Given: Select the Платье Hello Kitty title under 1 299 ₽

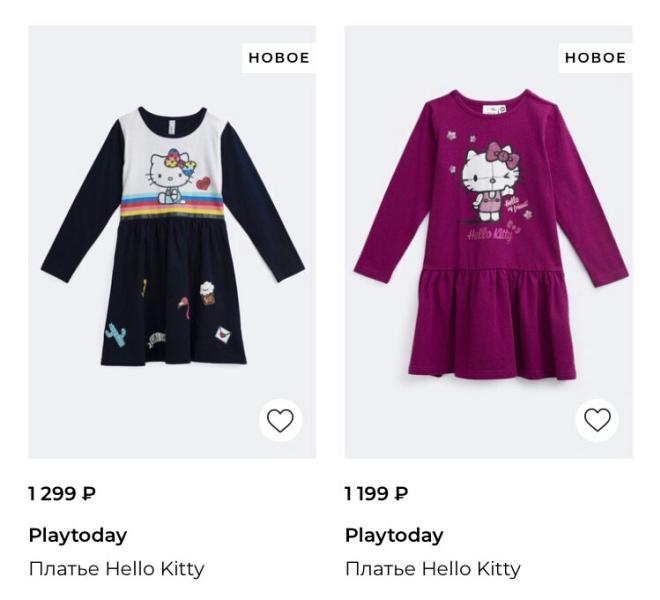Looking at the screenshot, I should coord(116,569).
